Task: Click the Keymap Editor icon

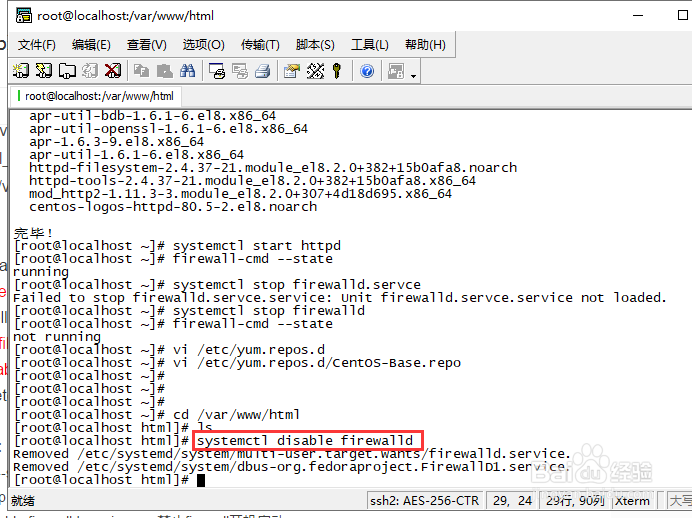Action: click(x=315, y=71)
